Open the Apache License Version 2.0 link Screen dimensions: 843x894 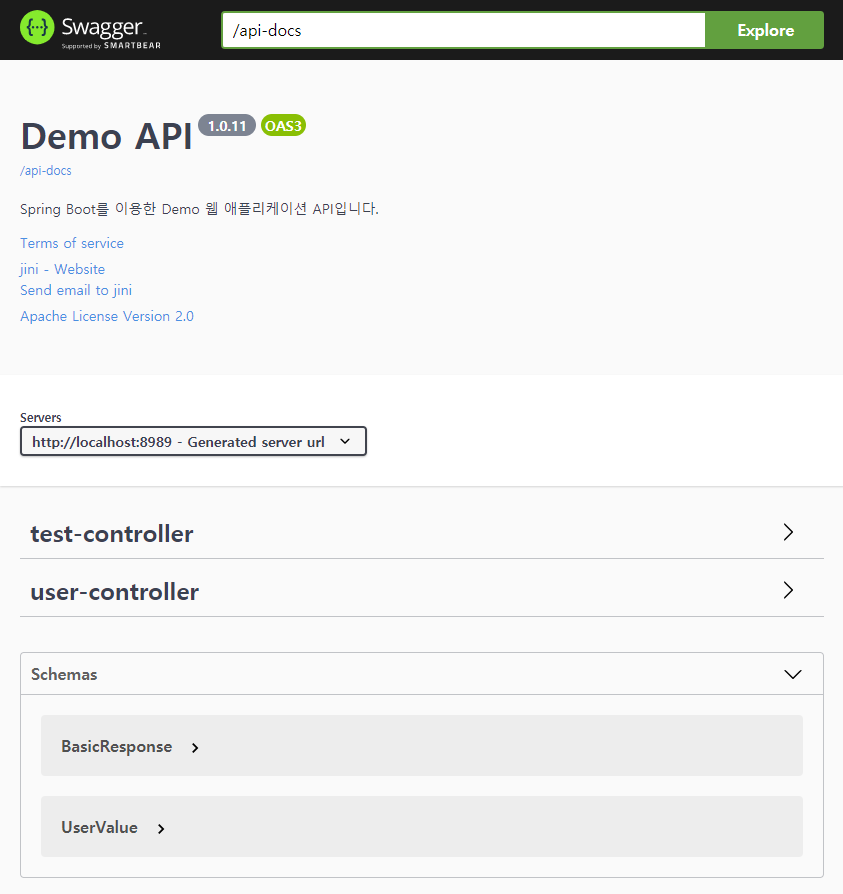(x=106, y=316)
